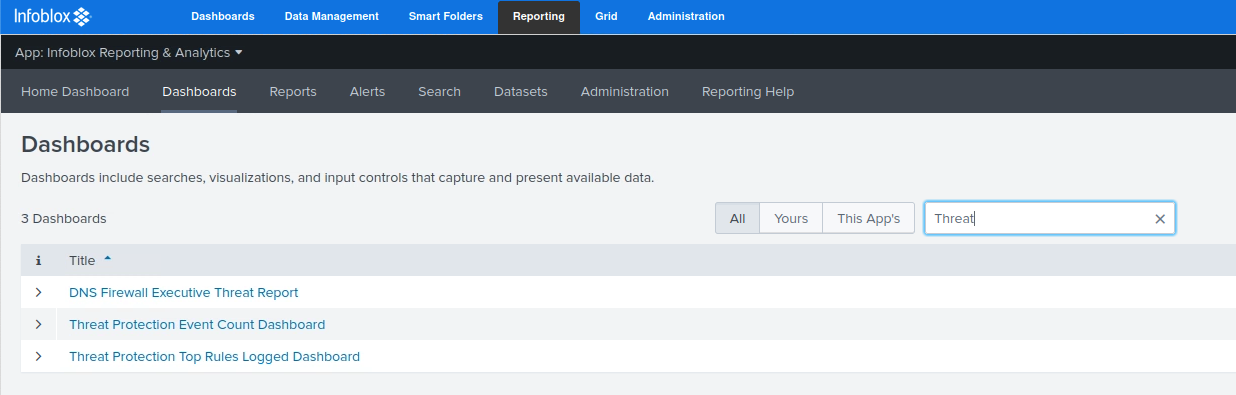Open the Reports menu item

(293, 91)
